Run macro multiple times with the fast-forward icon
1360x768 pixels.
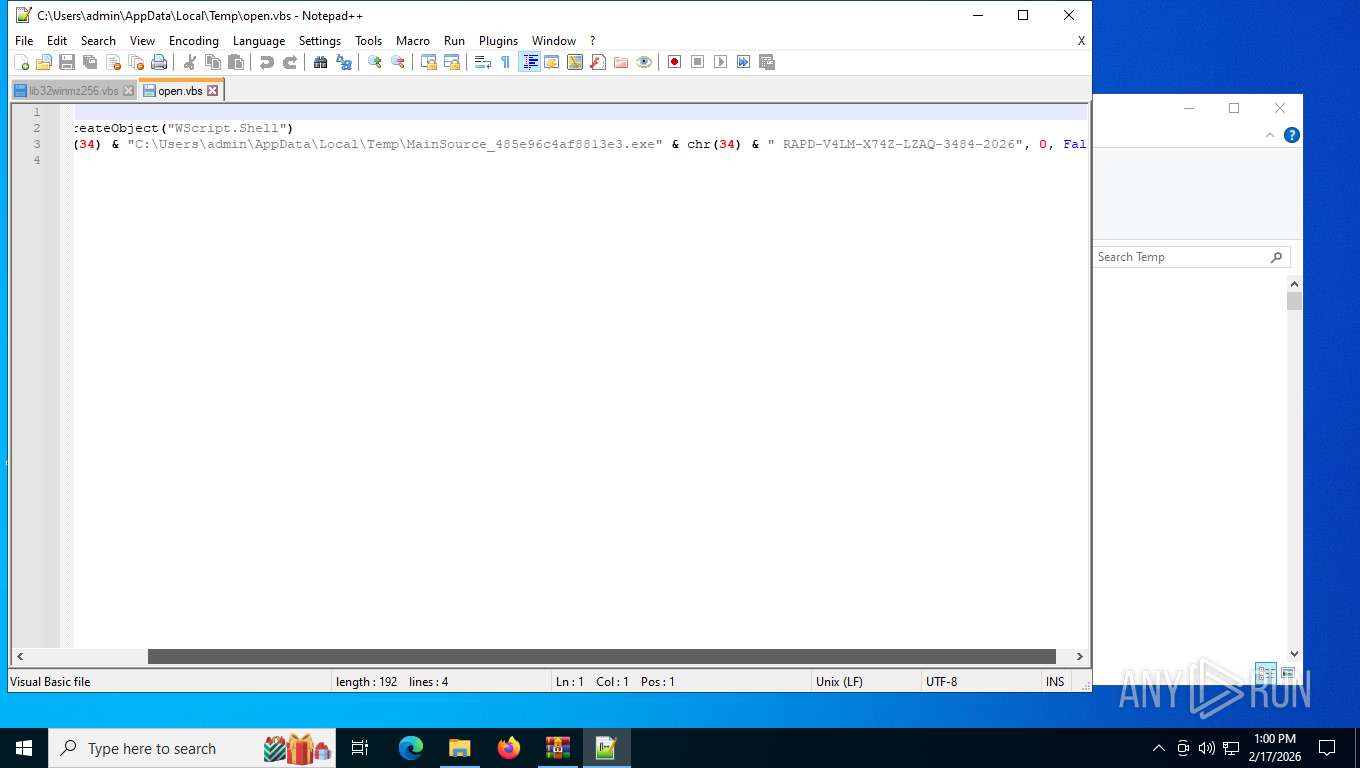(x=744, y=62)
